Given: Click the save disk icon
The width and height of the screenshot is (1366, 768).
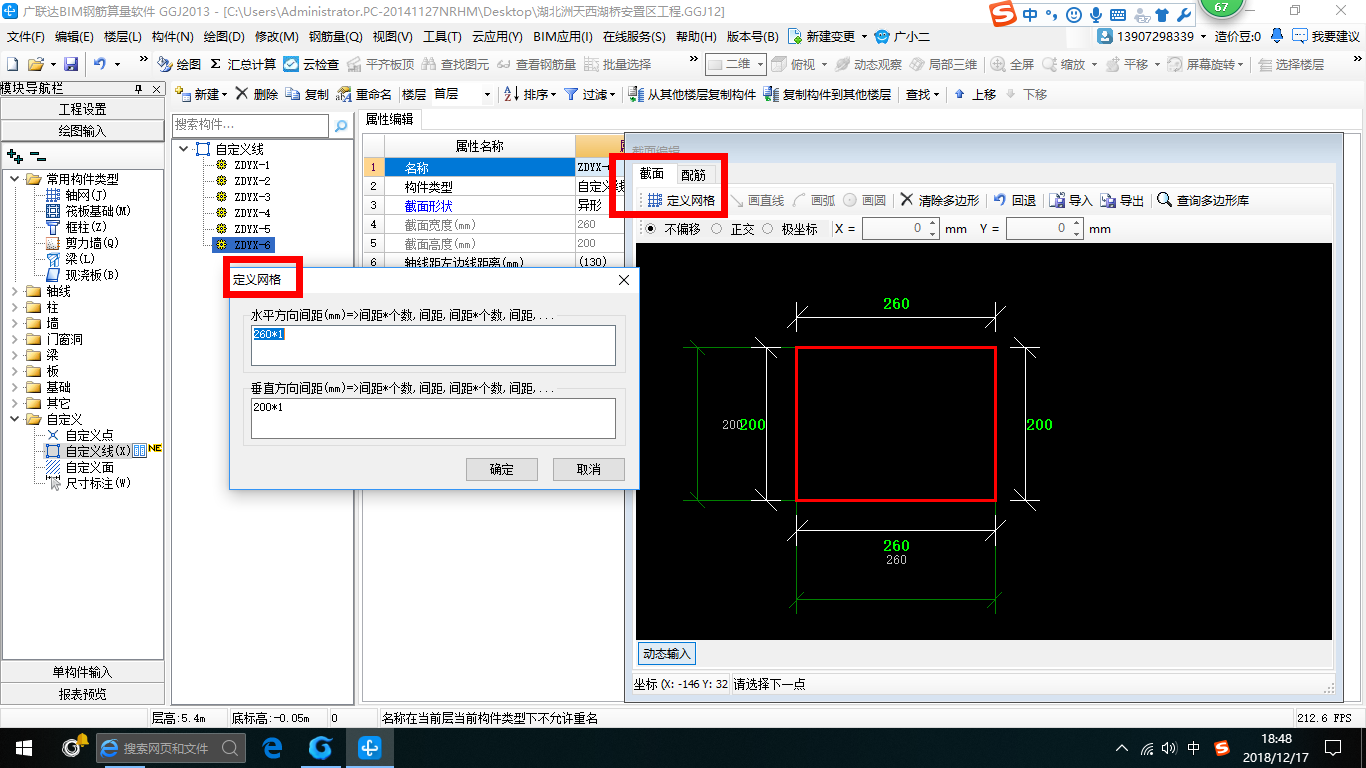Looking at the screenshot, I should 71,64.
